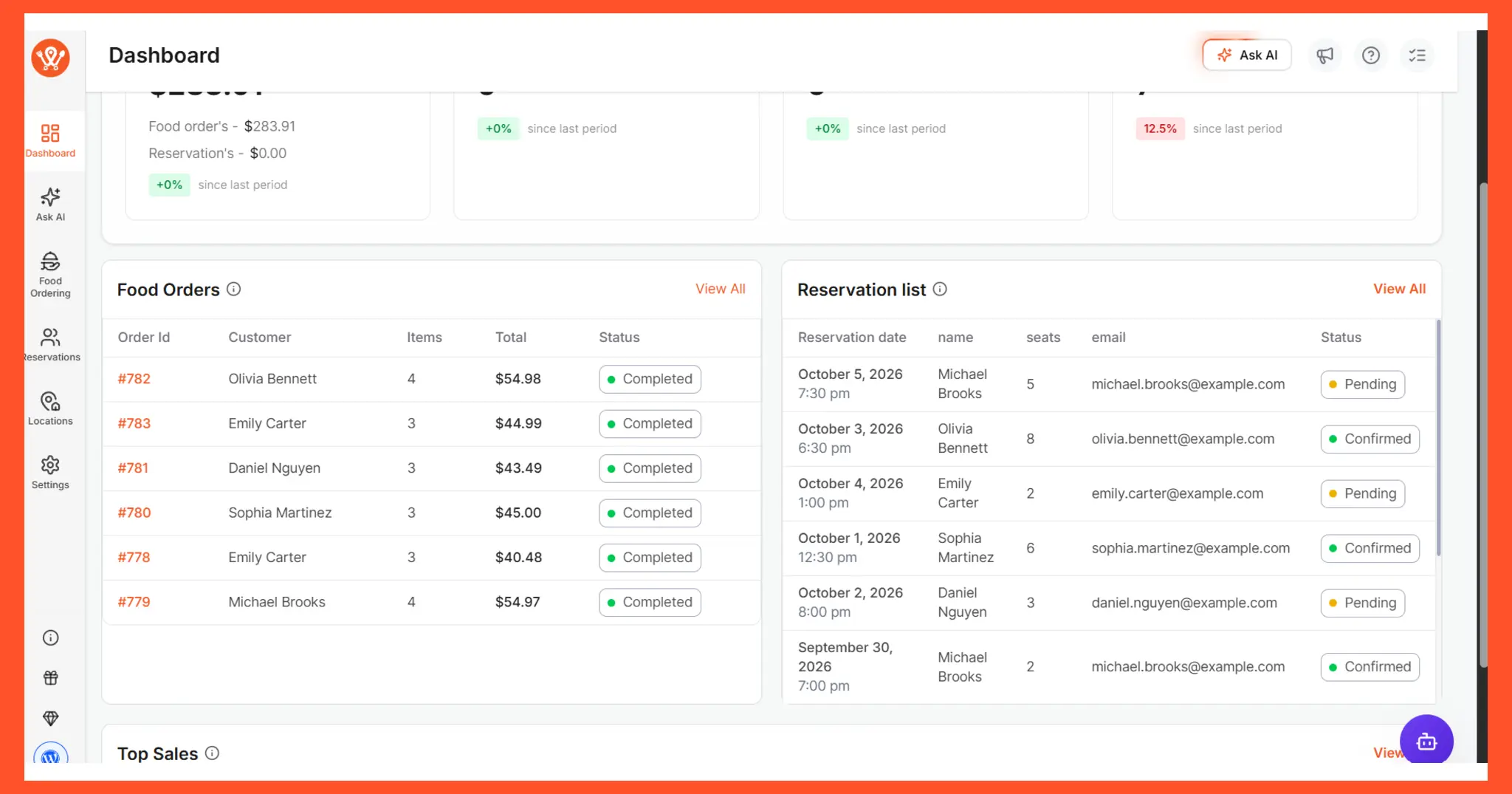Screen dimensions: 1512x794
Task: Open announcements megaphone icon
Action: 1325,55
